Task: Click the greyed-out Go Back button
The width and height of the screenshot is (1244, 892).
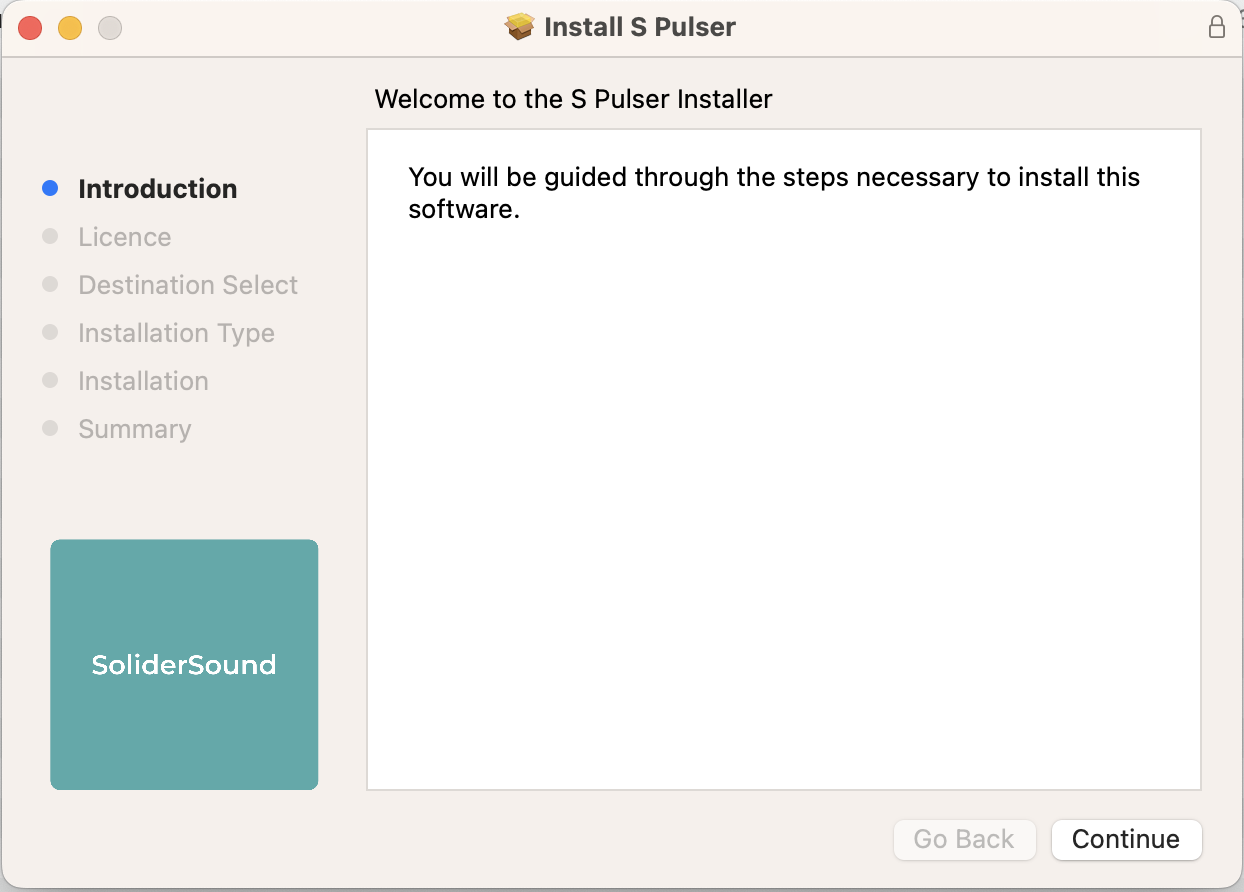Action: point(964,839)
